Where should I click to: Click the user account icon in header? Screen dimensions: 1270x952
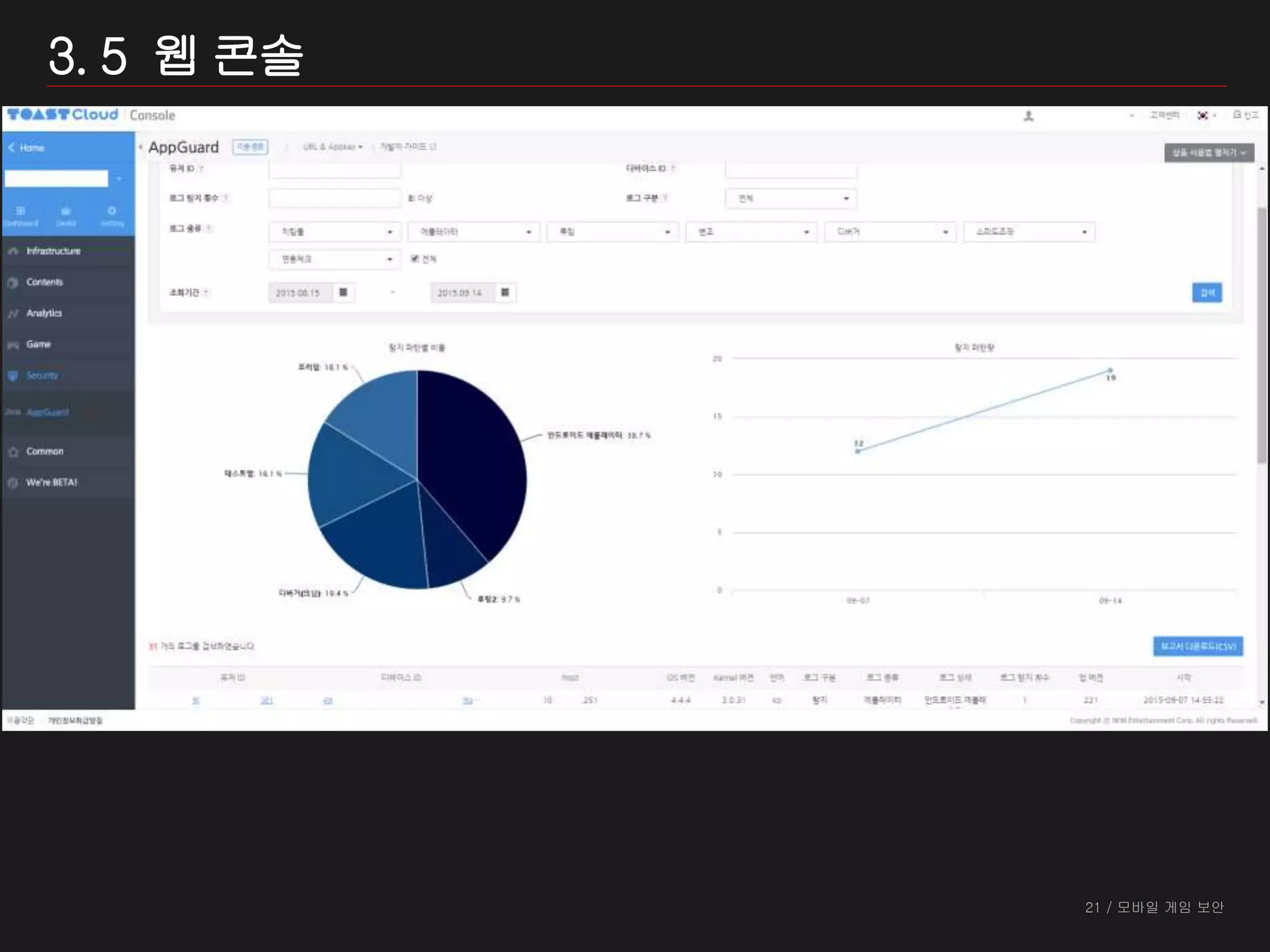[1029, 116]
